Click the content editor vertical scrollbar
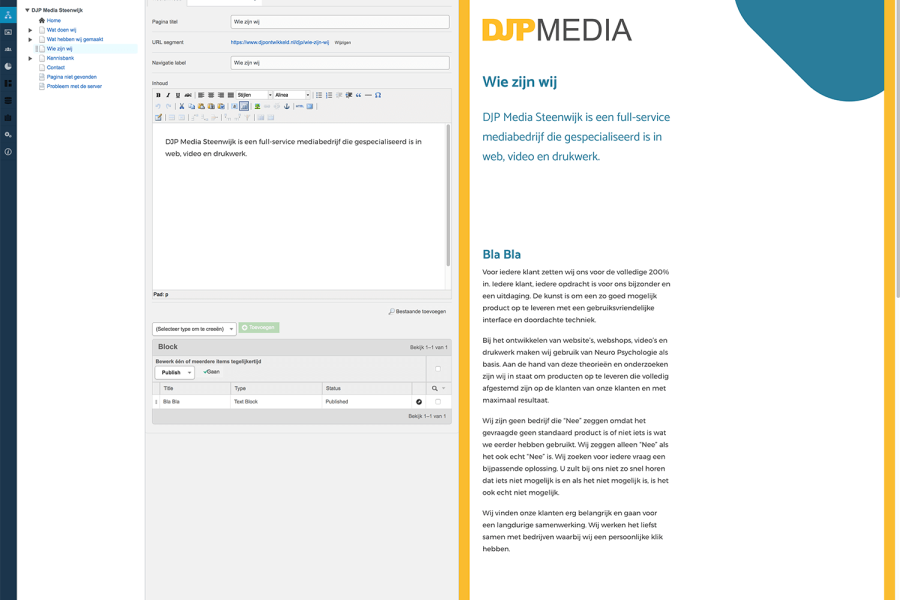The height and width of the screenshot is (600, 900). (x=448, y=195)
